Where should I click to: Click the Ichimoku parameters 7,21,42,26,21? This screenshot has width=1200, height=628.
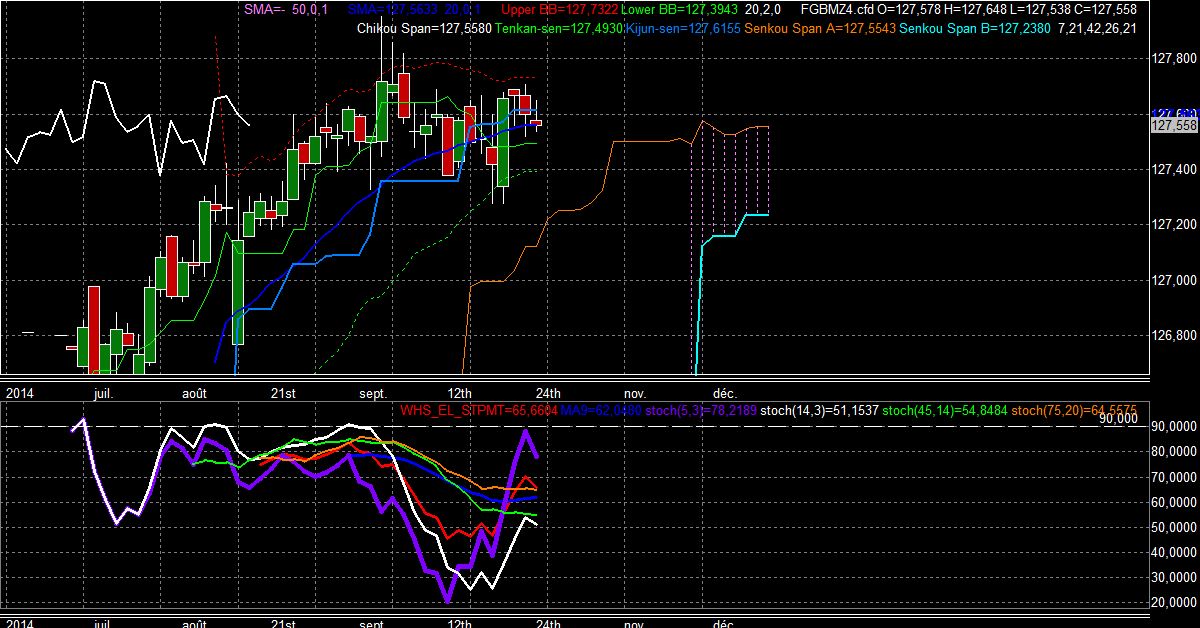pos(1096,28)
